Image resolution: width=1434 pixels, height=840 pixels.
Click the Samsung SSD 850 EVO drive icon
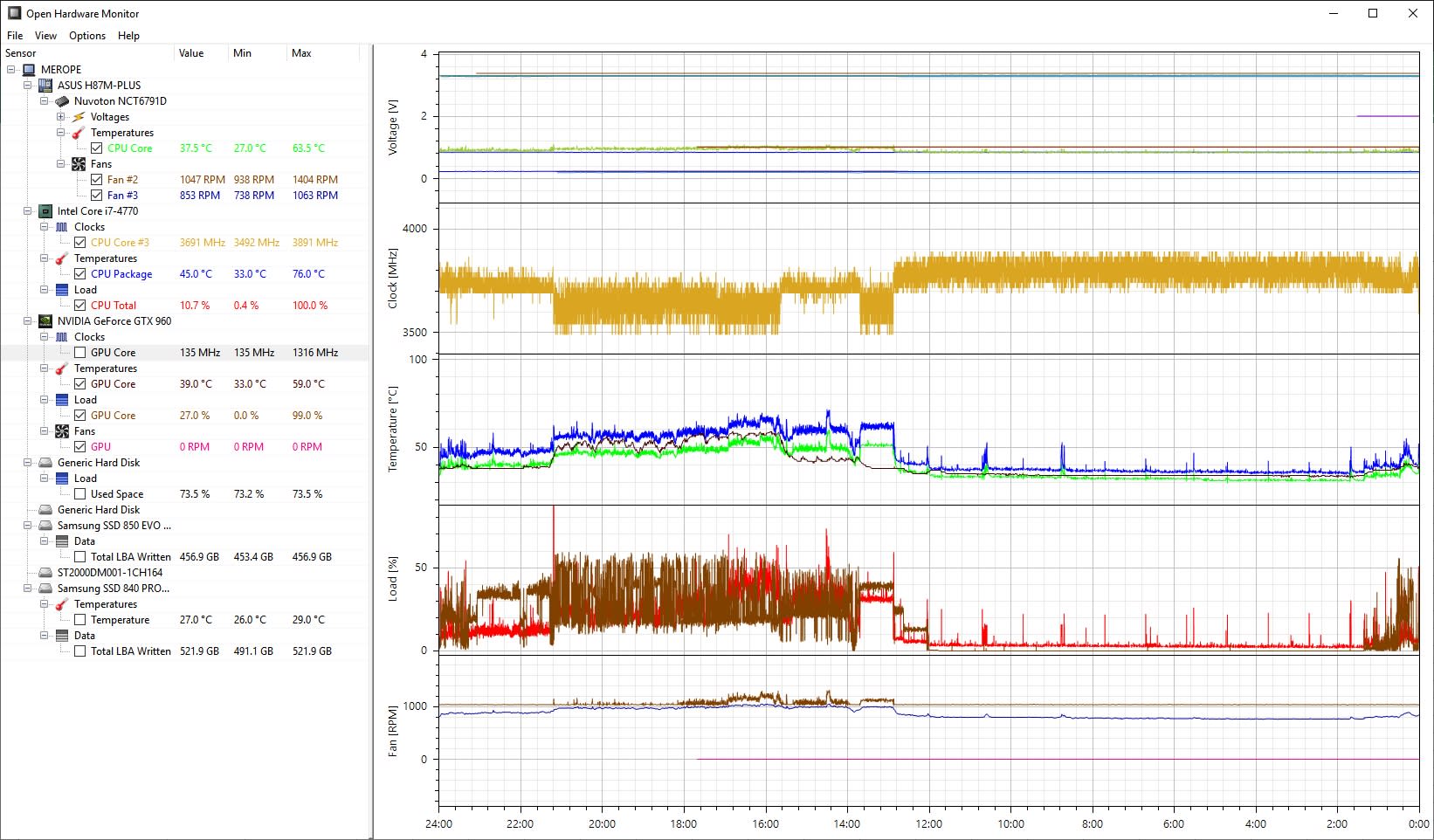tap(45, 526)
